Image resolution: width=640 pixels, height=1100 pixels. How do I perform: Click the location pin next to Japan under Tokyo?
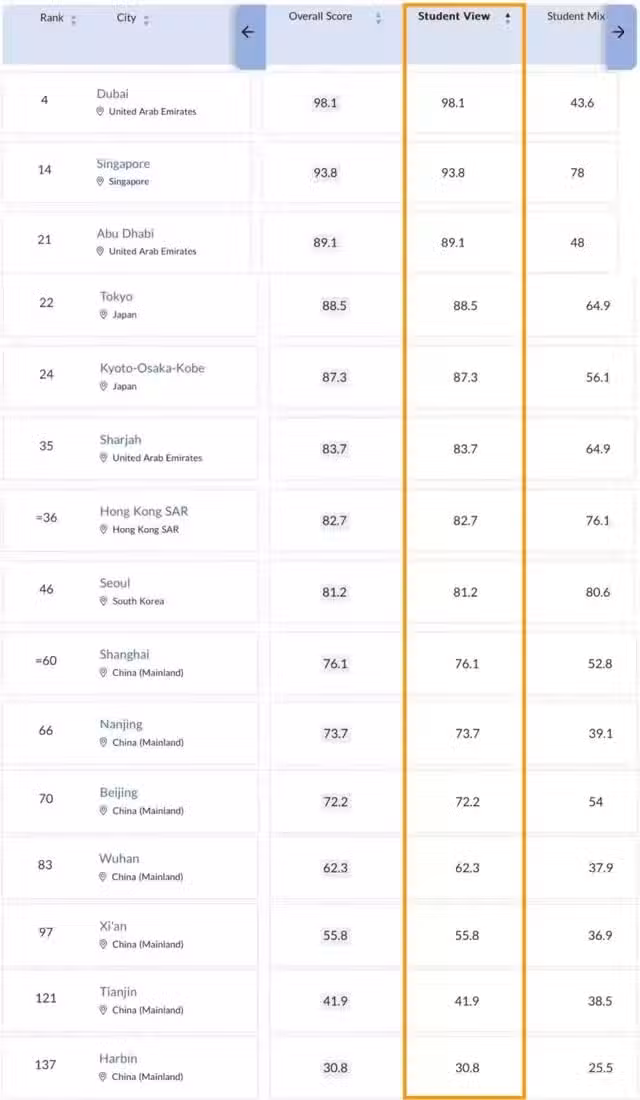[x=104, y=315]
